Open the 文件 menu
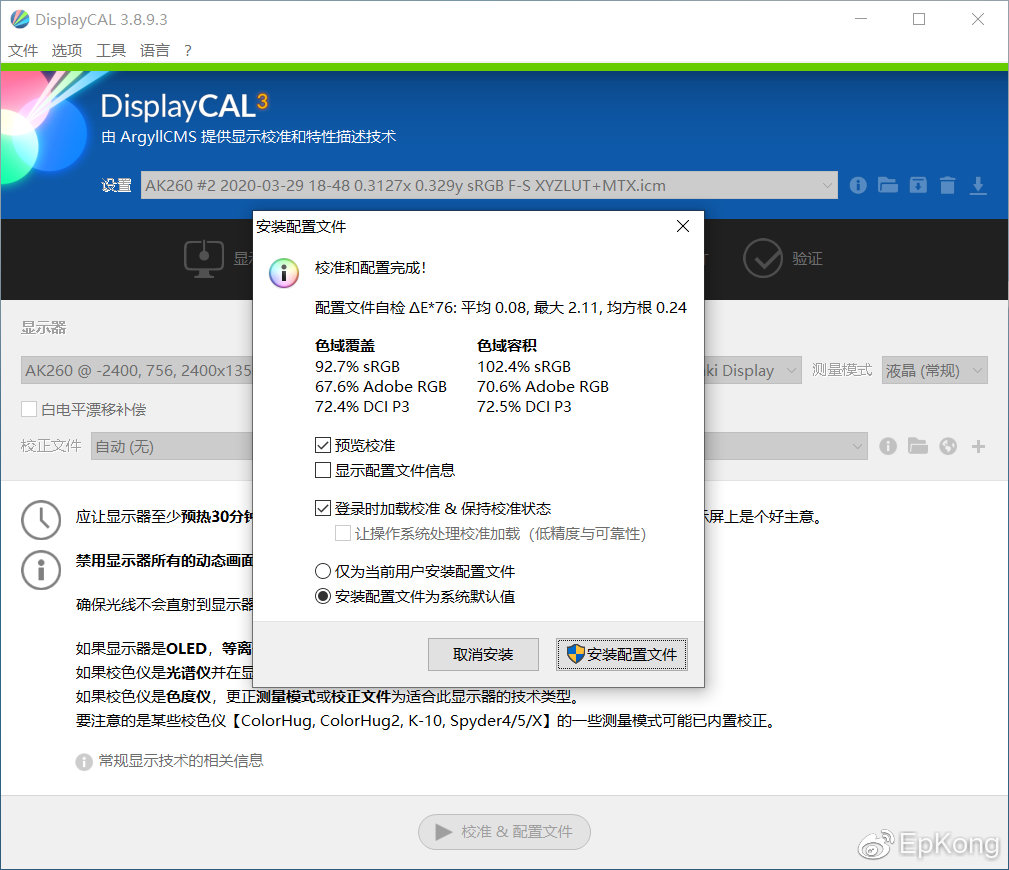Viewport: 1009px width, 870px height. click(23, 50)
